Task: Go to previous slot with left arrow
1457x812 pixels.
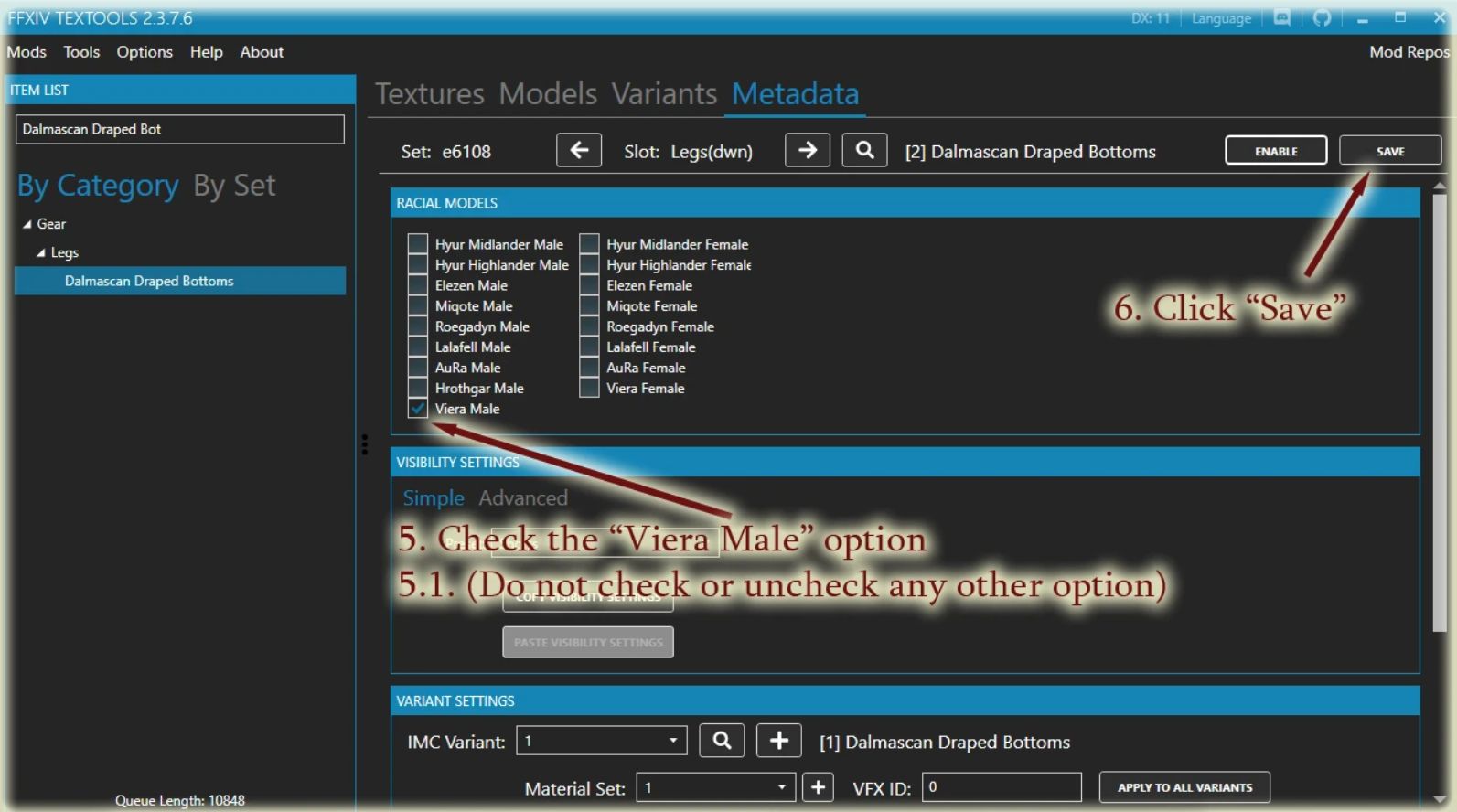Action: click(x=579, y=150)
